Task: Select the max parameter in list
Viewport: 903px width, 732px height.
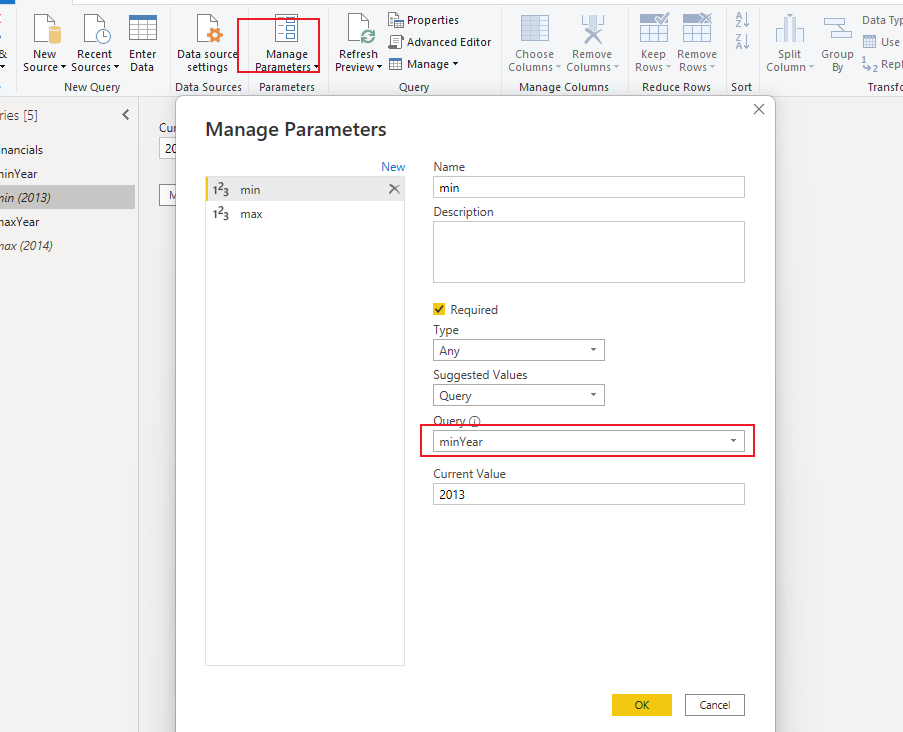Action: coord(305,214)
